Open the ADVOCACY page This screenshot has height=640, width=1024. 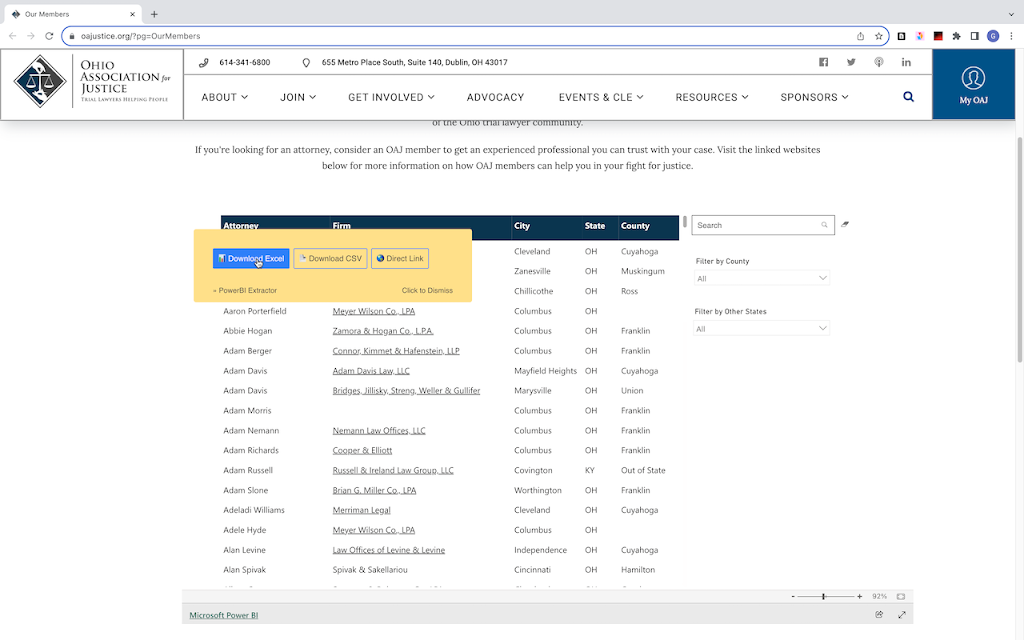tap(495, 97)
